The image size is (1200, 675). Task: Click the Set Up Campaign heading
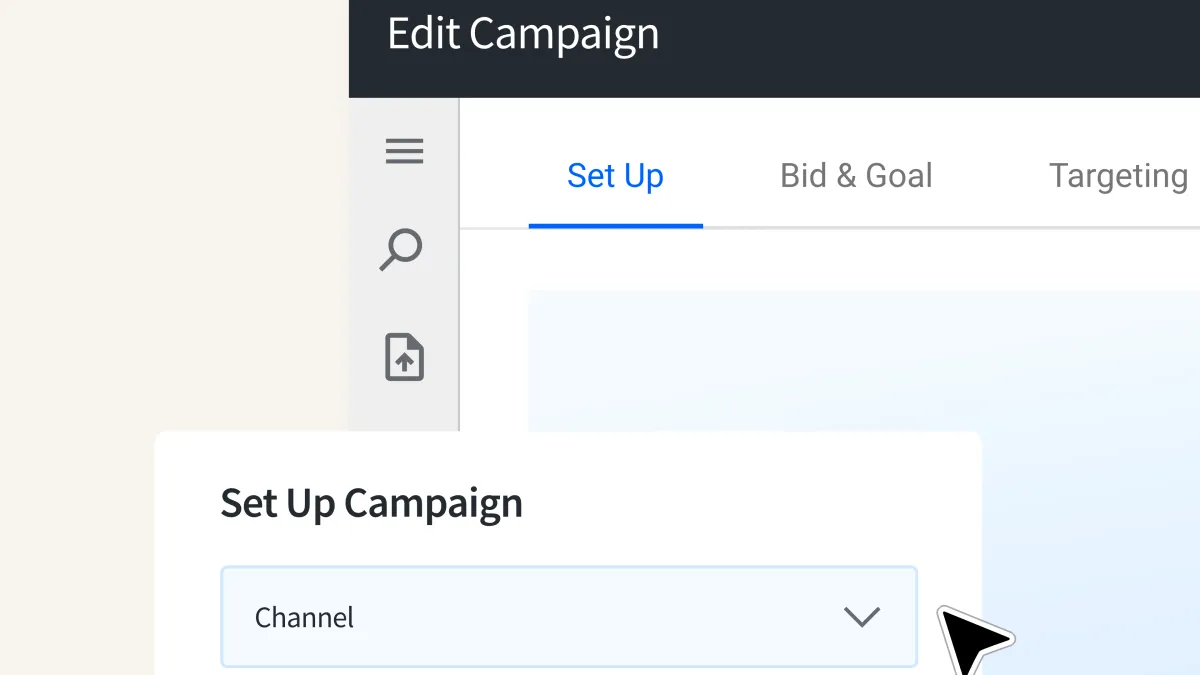371,503
